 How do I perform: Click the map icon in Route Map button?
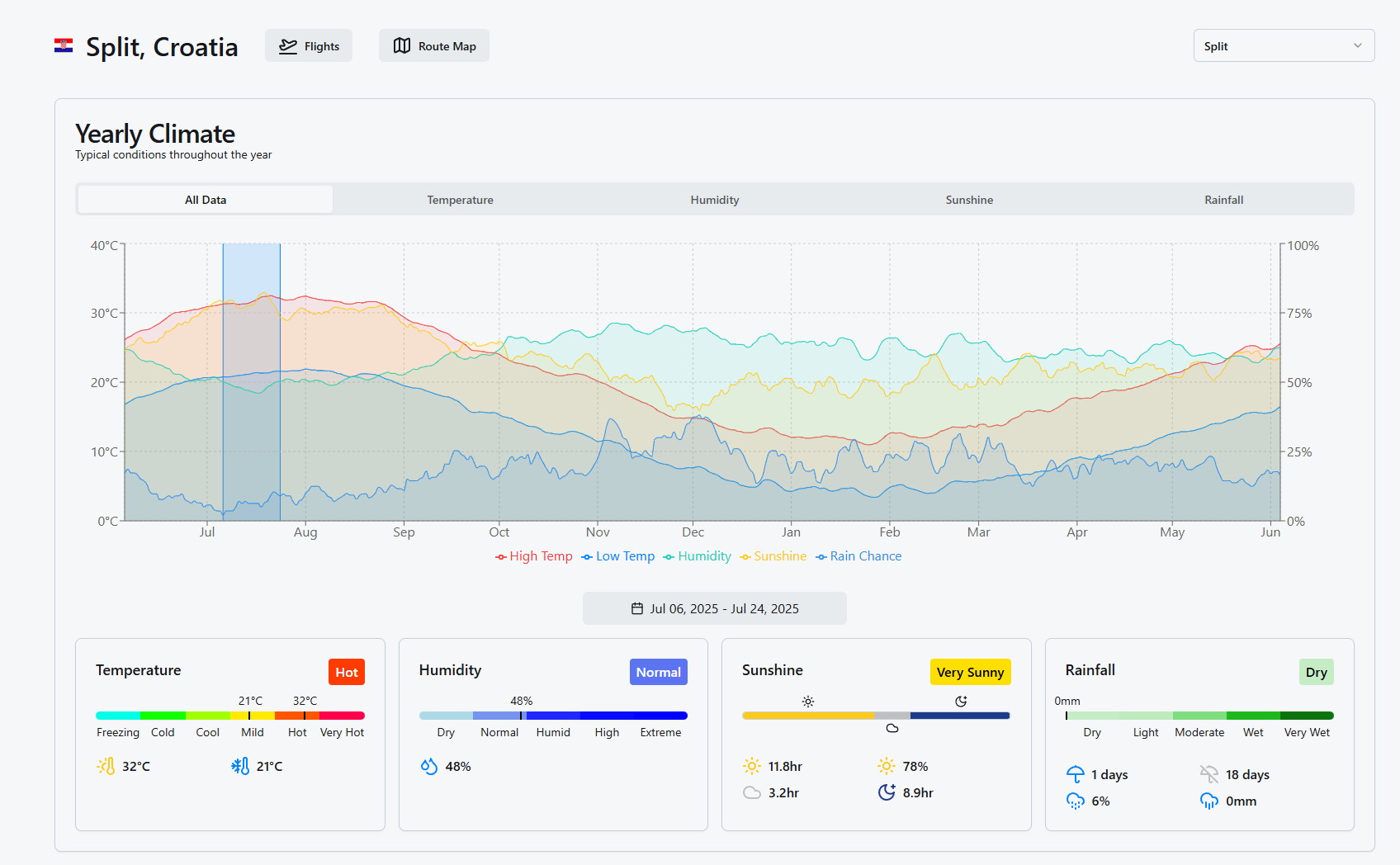[402, 46]
